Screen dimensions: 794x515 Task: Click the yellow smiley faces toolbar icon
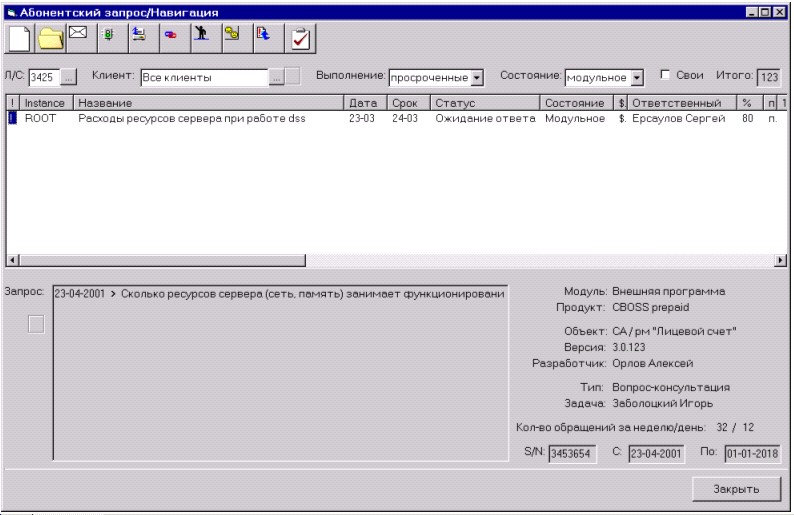pyautogui.click(x=237, y=38)
